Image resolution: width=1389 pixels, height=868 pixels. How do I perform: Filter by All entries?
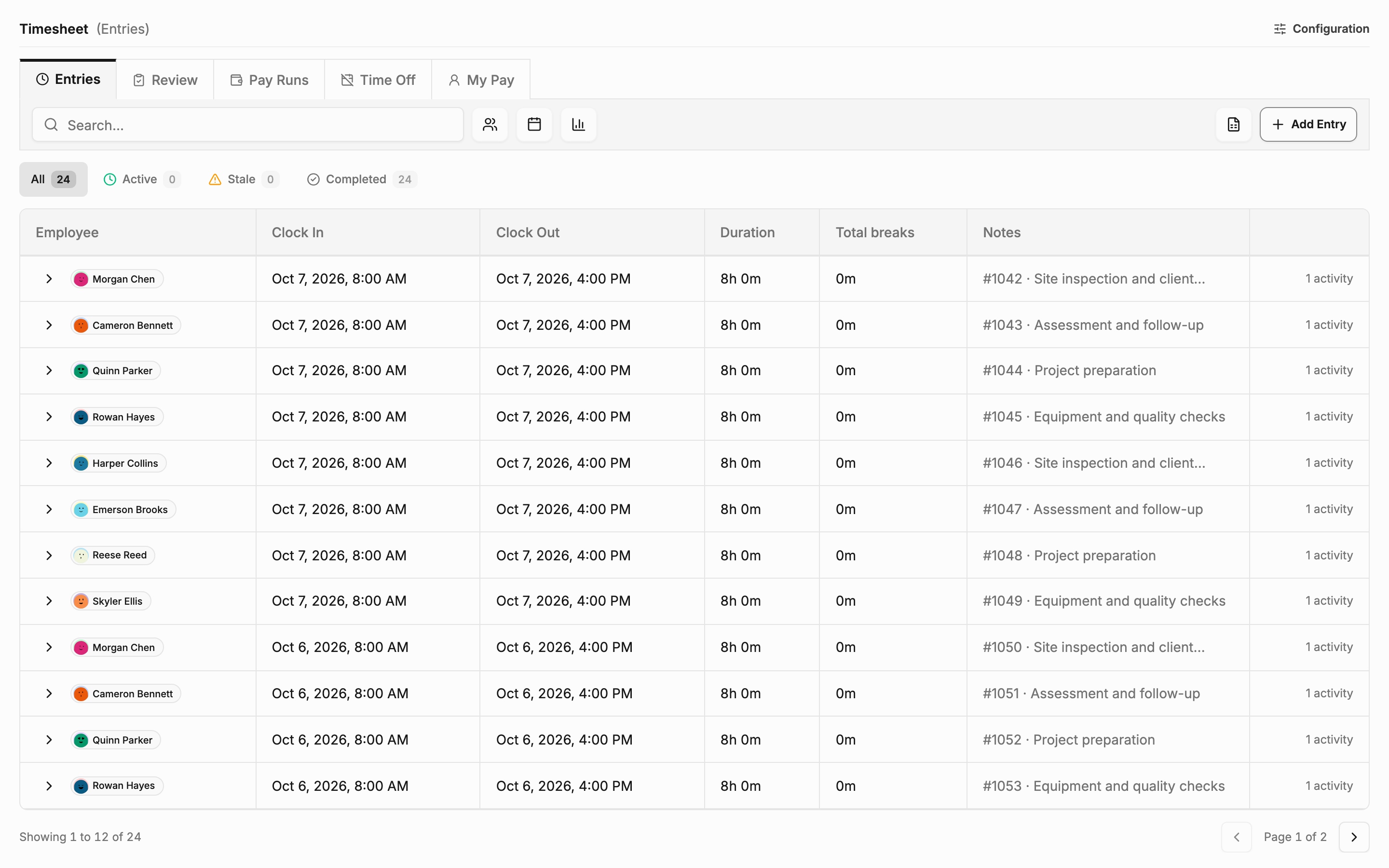pyautogui.click(x=54, y=179)
